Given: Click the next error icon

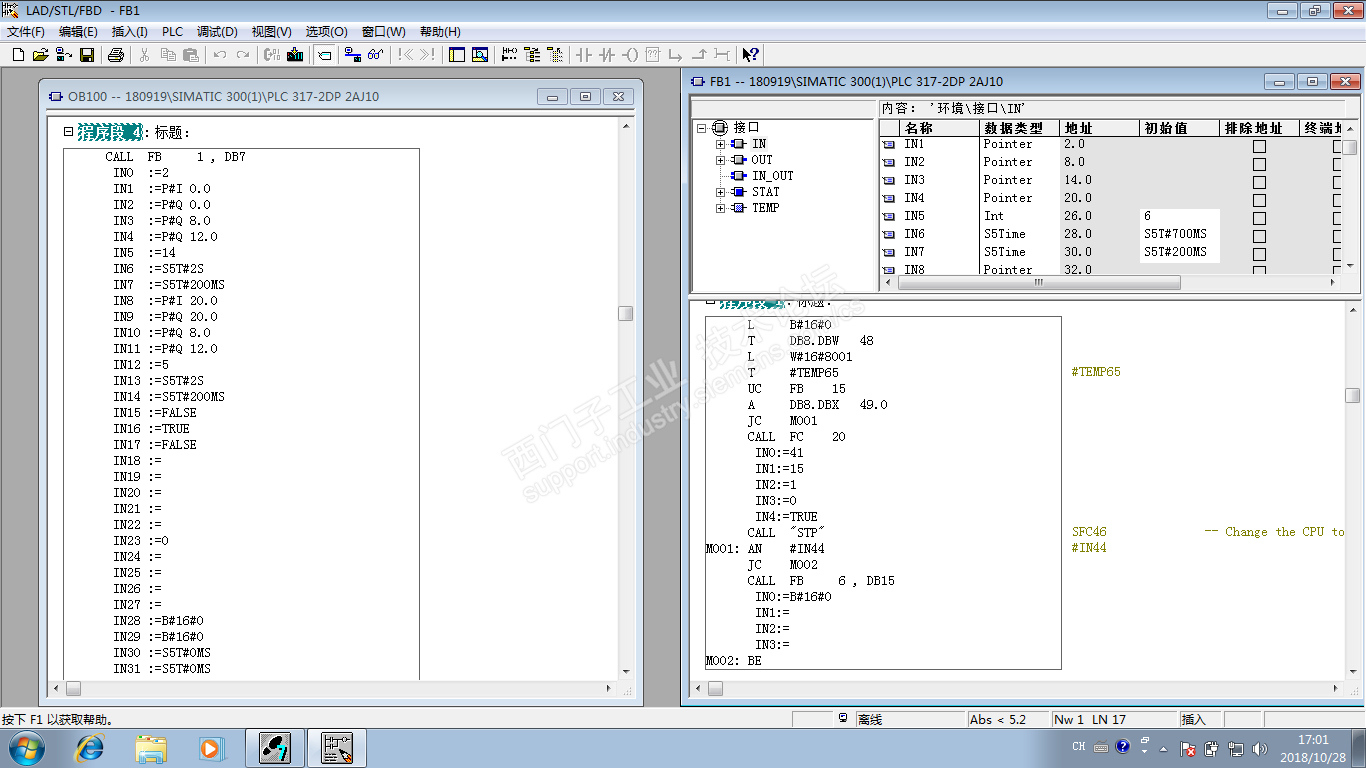Looking at the screenshot, I should click(x=428, y=55).
